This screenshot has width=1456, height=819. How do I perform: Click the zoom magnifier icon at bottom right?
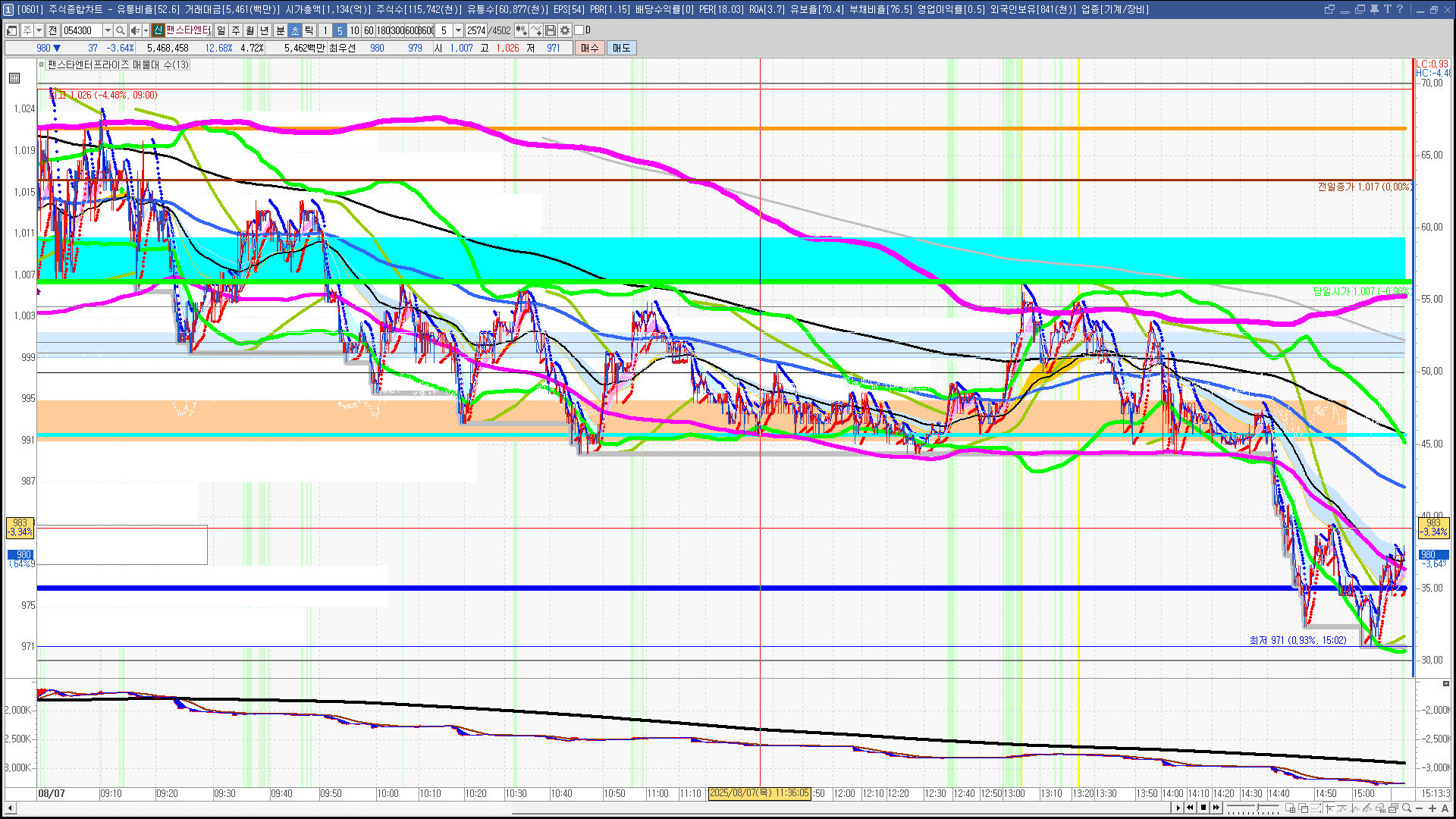(1407, 808)
